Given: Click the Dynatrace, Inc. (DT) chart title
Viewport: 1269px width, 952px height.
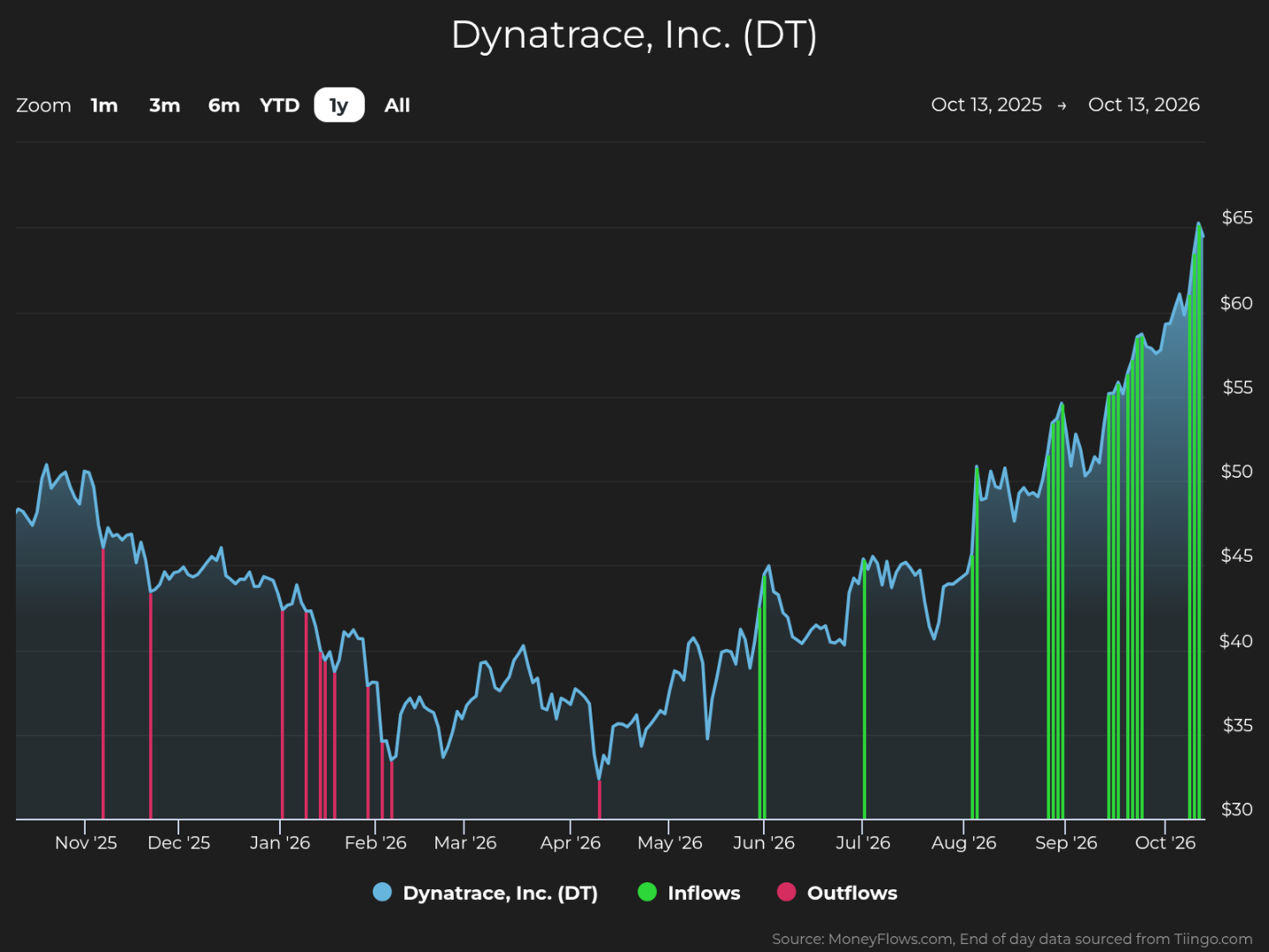Looking at the screenshot, I should [x=634, y=35].
